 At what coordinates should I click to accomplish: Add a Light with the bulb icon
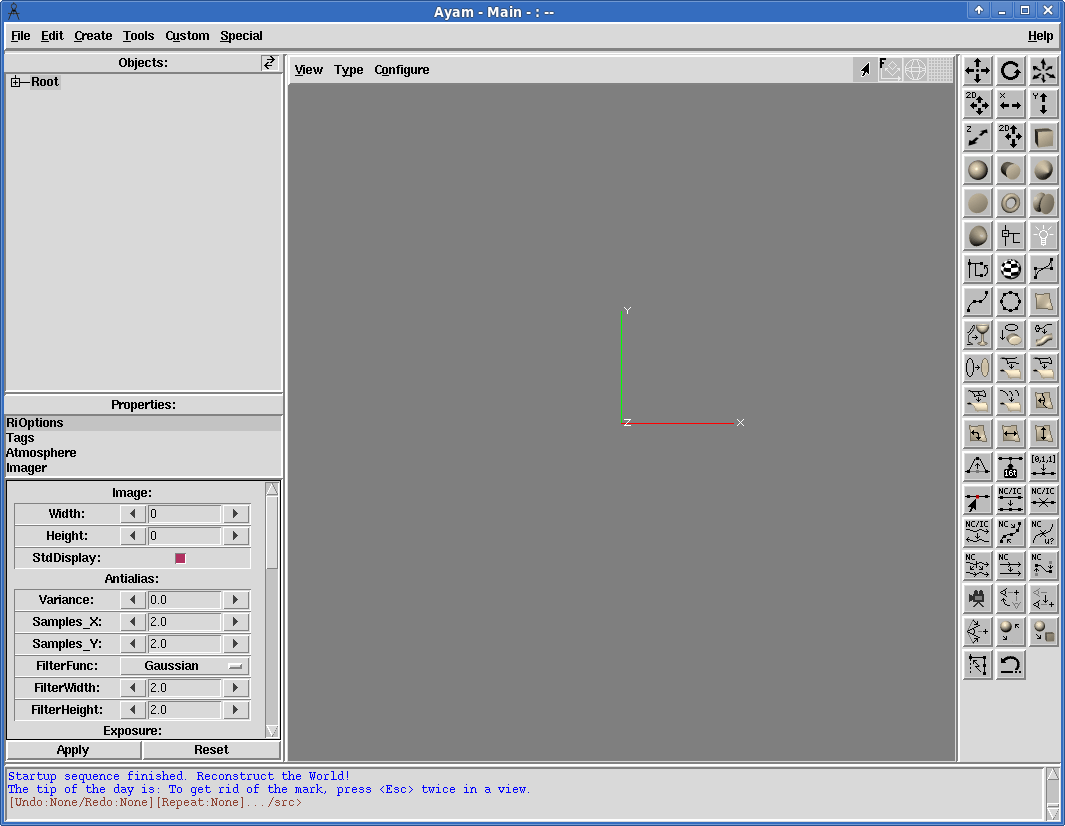click(x=1043, y=236)
